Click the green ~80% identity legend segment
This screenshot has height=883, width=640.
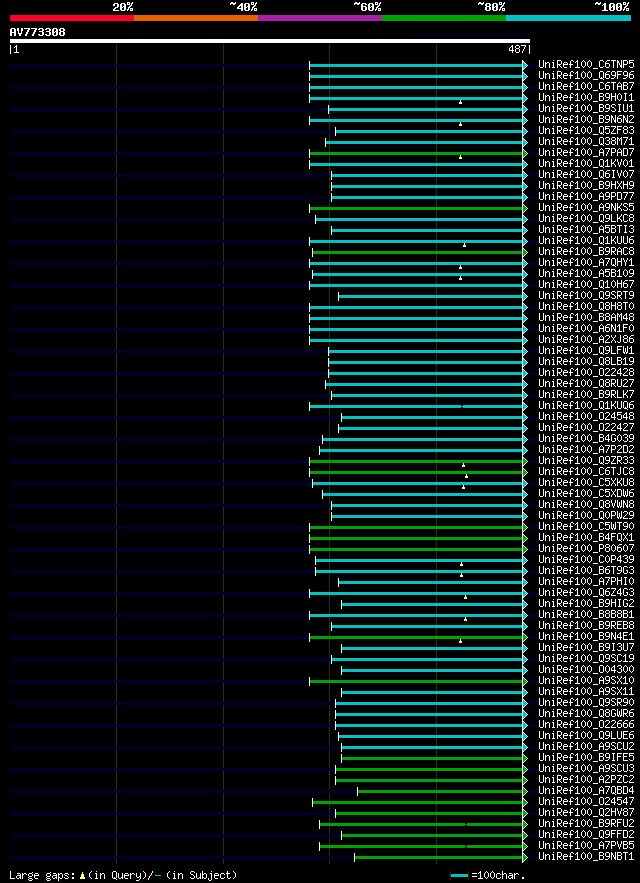(x=444, y=18)
